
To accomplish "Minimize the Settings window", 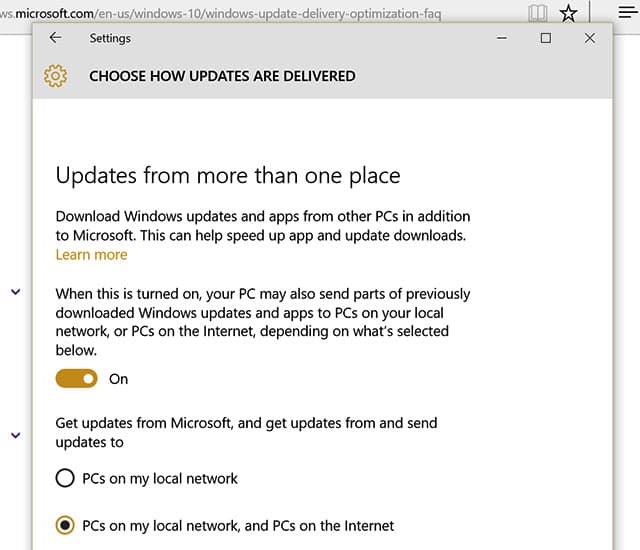I will [x=502, y=38].
